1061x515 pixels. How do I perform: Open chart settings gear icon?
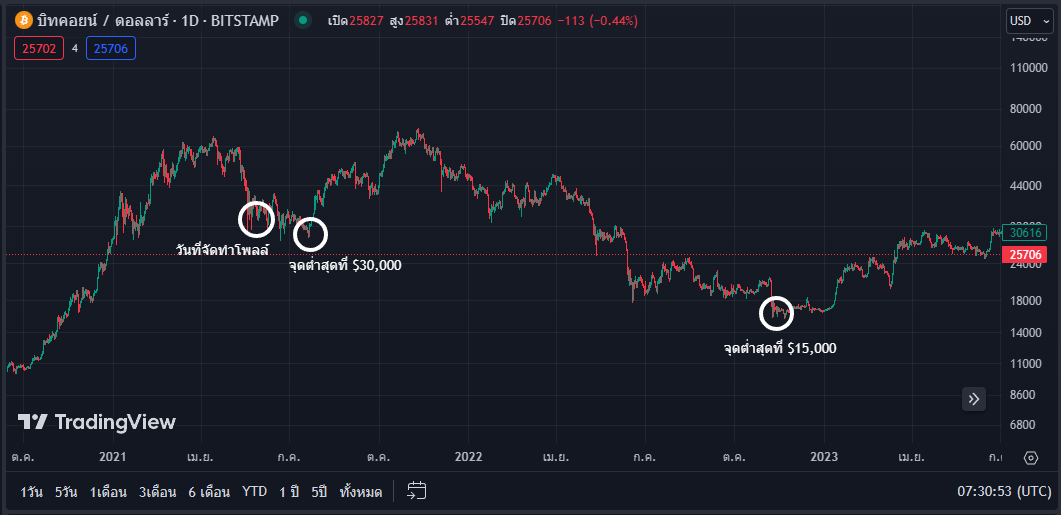pos(1031,458)
